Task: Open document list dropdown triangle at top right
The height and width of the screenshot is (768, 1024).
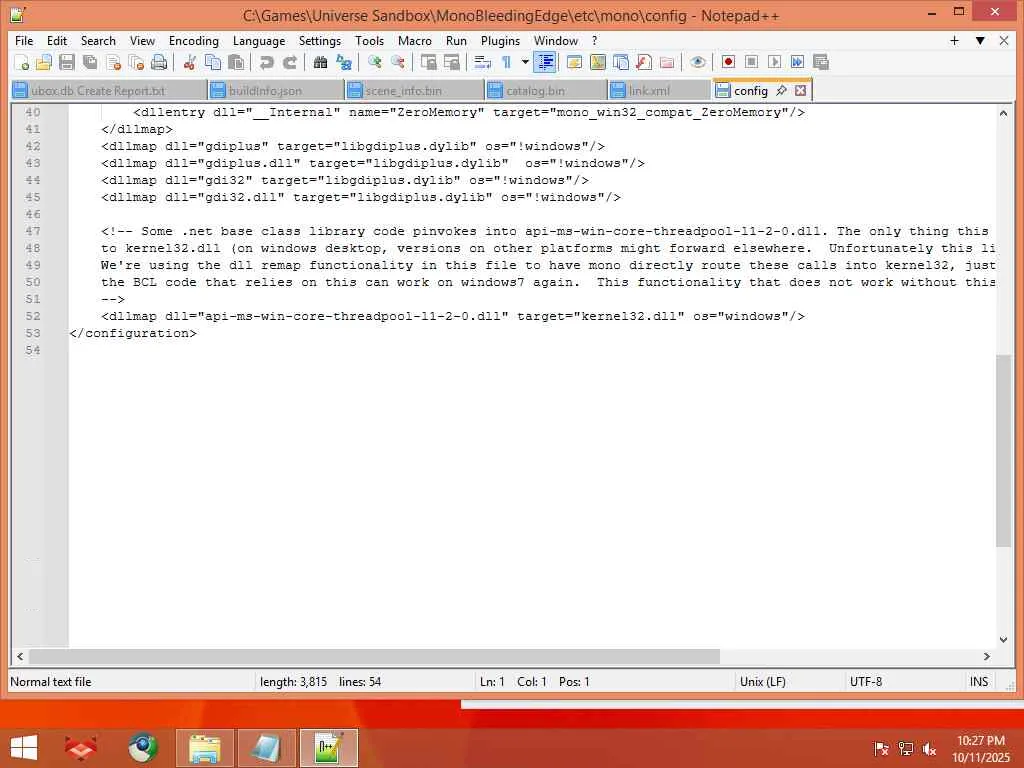Action: coord(980,40)
